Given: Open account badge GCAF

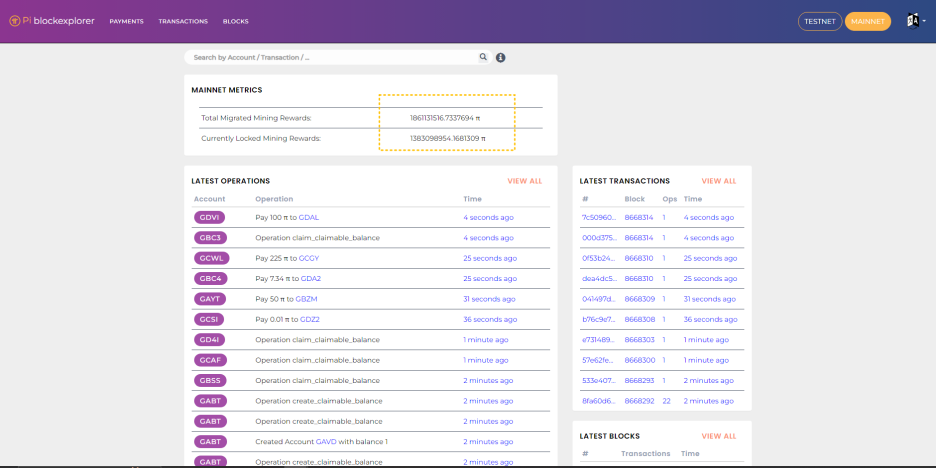Looking at the screenshot, I should (211, 360).
